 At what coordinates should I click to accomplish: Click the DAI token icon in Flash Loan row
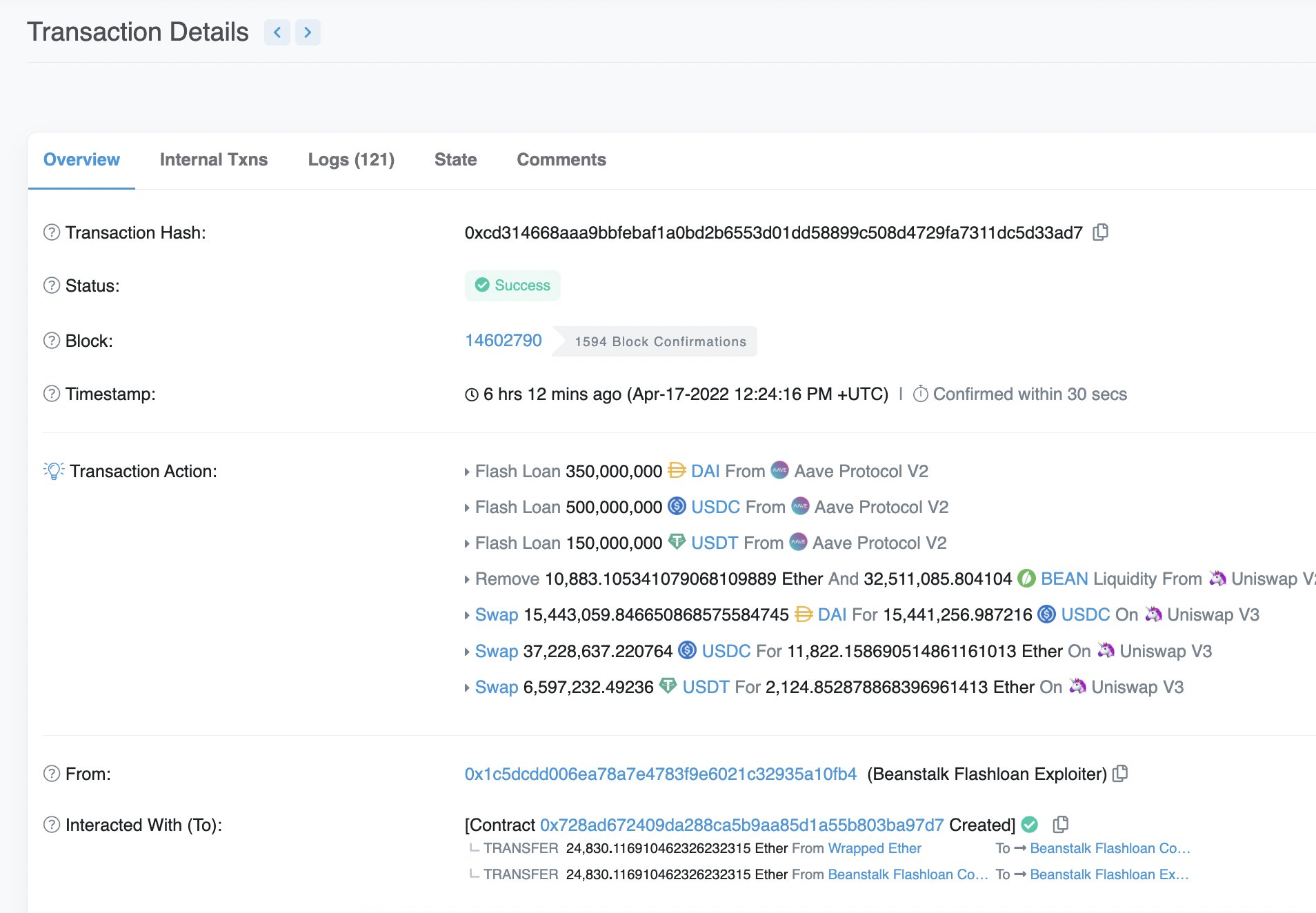tap(677, 470)
